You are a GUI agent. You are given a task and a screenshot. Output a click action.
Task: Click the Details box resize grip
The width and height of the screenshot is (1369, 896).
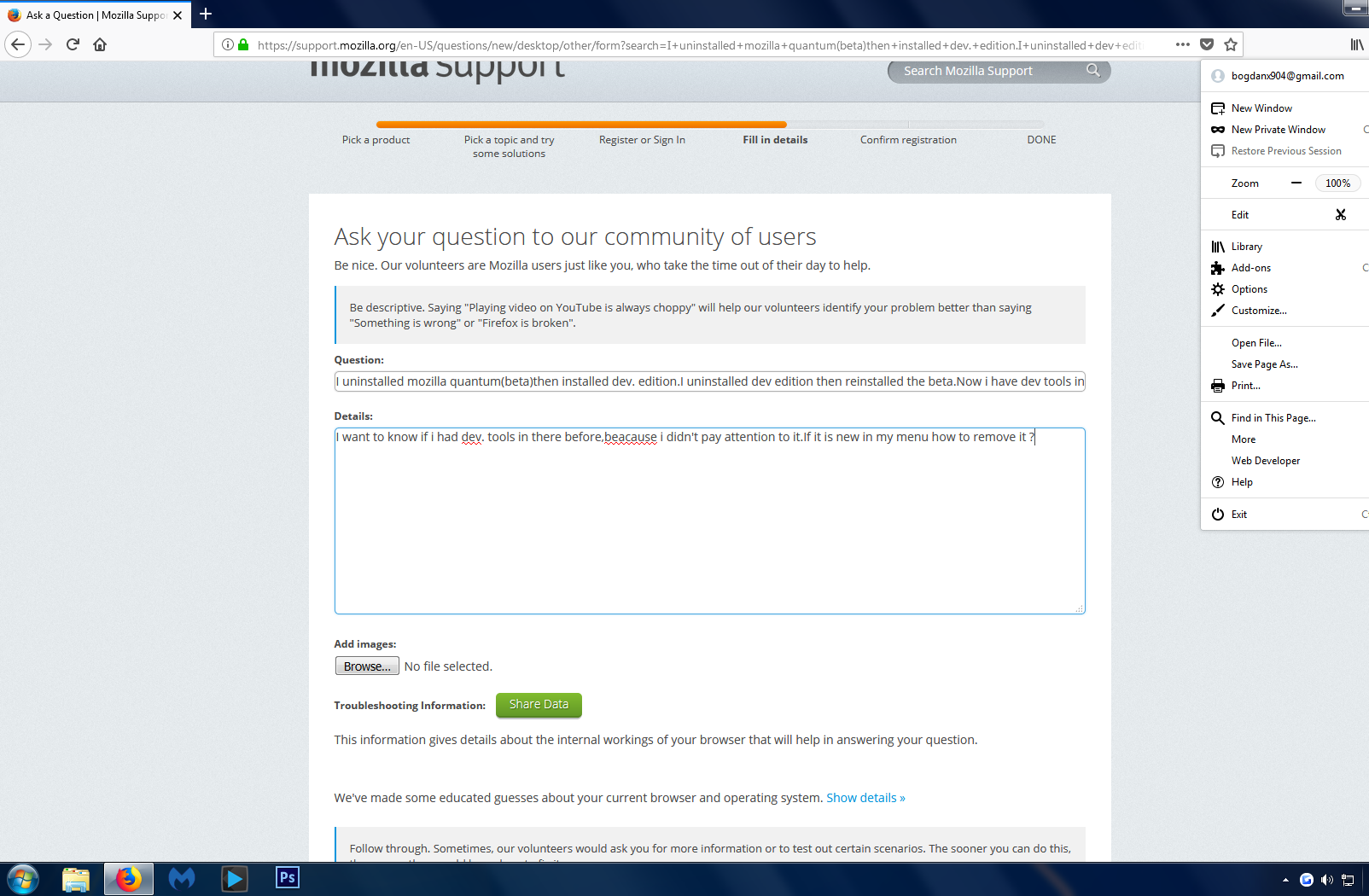coord(1080,608)
